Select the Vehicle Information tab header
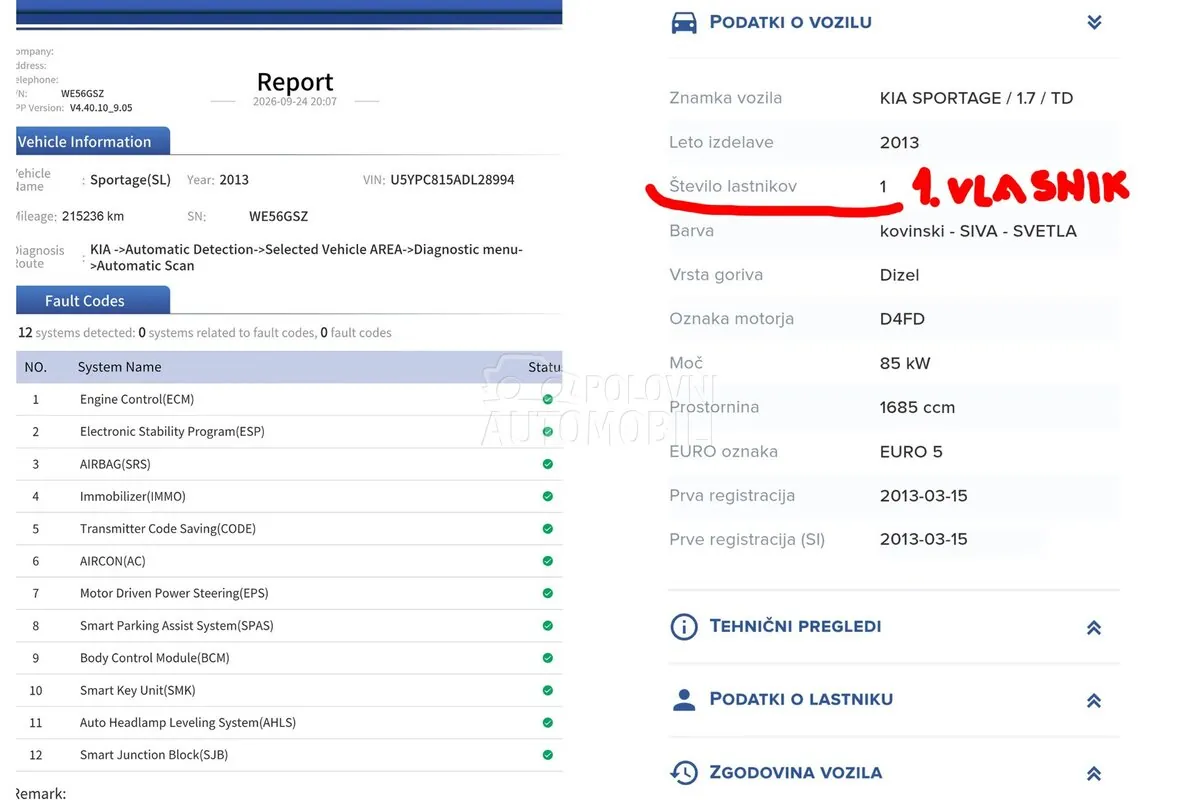1200x800 pixels. tap(92, 142)
